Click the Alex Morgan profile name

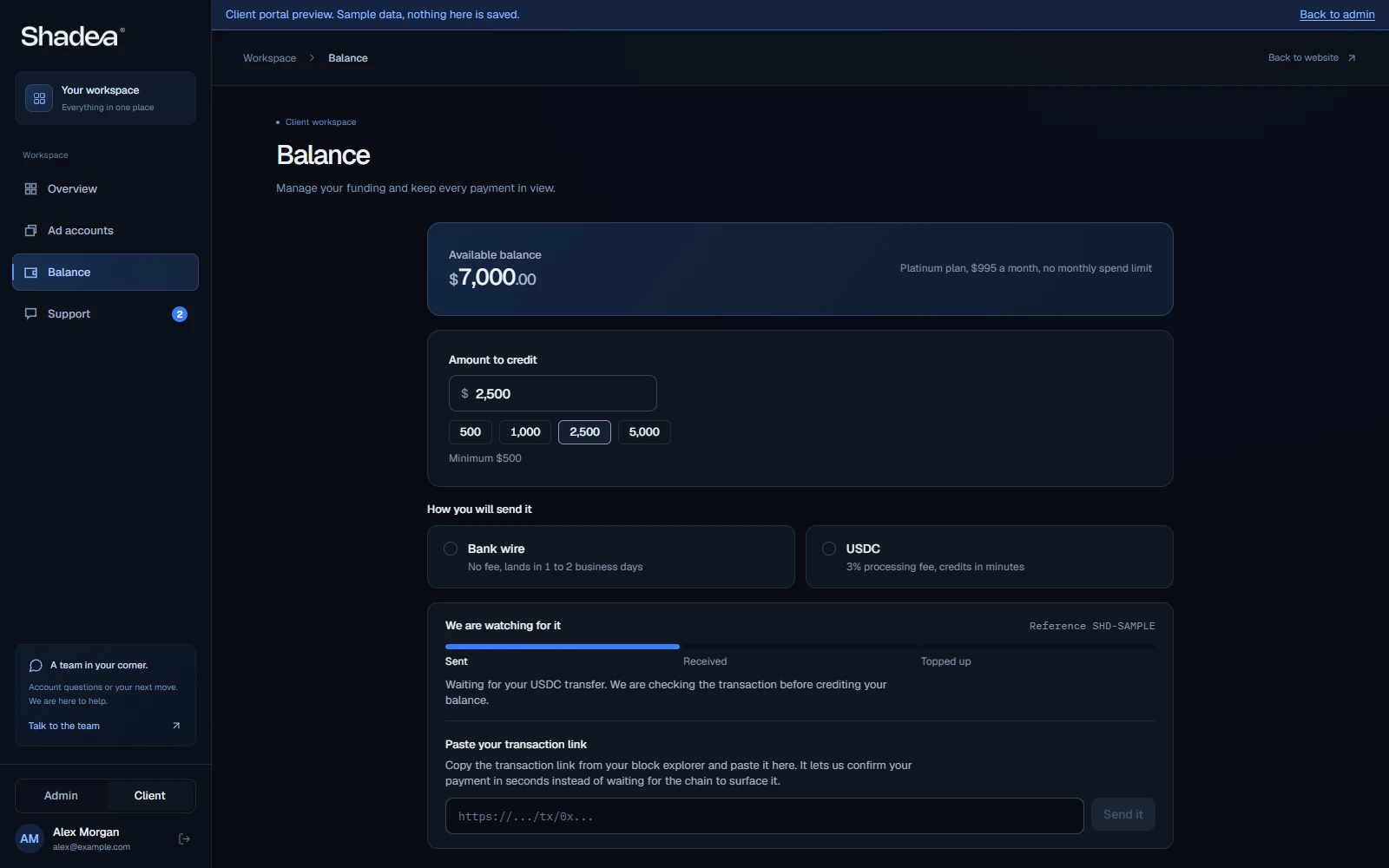[x=86, y=832]
